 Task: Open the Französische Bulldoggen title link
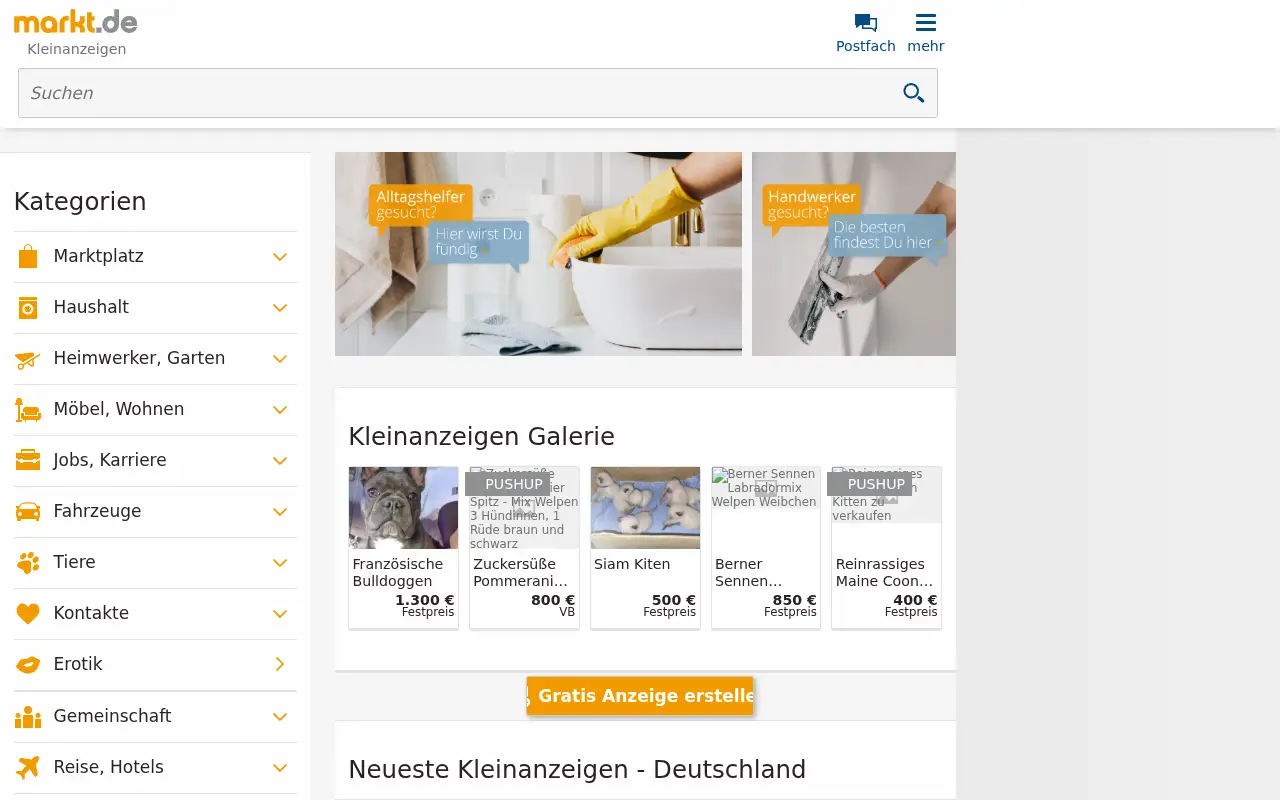pyautogui.click(x=397, y=572)
